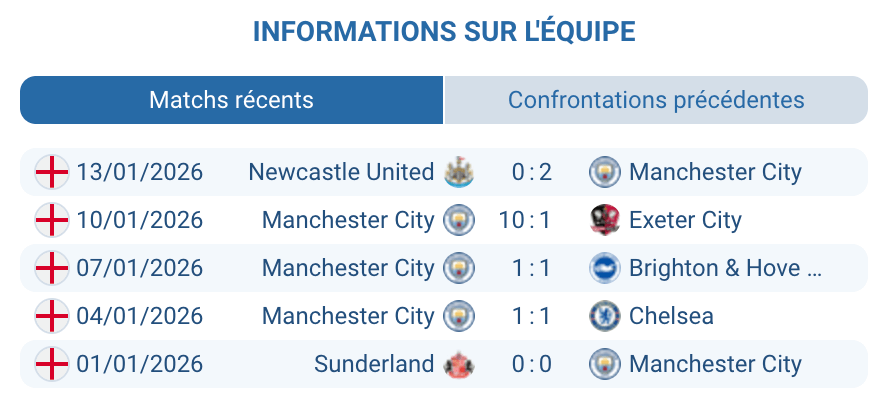Click the 04/01/2026 match date

[x=140, y=316]
